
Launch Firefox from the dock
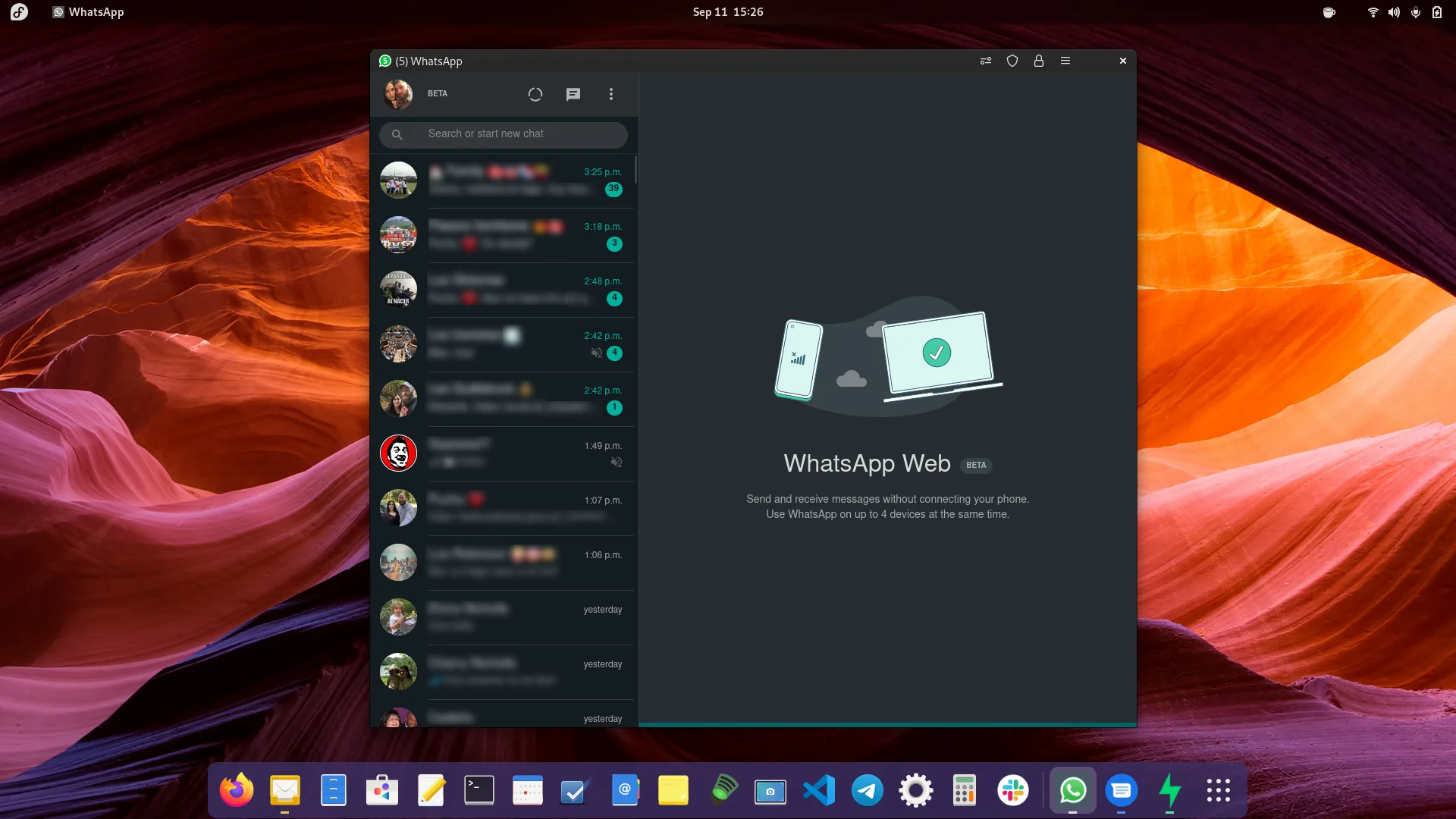click(x=237, y=790)
